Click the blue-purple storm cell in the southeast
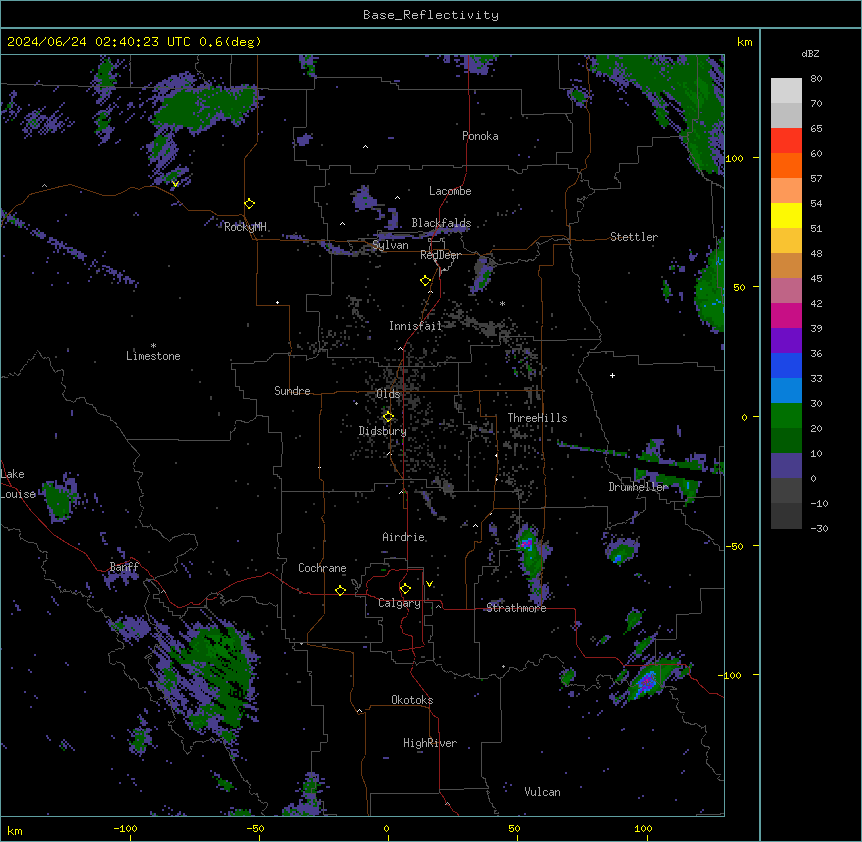862x842 pixels. 646,682
